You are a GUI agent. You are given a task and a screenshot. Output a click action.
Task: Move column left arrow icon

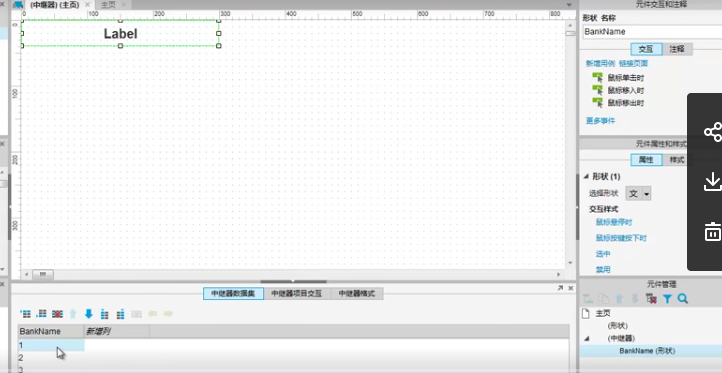pyautogui.click(x=152, y=314)
